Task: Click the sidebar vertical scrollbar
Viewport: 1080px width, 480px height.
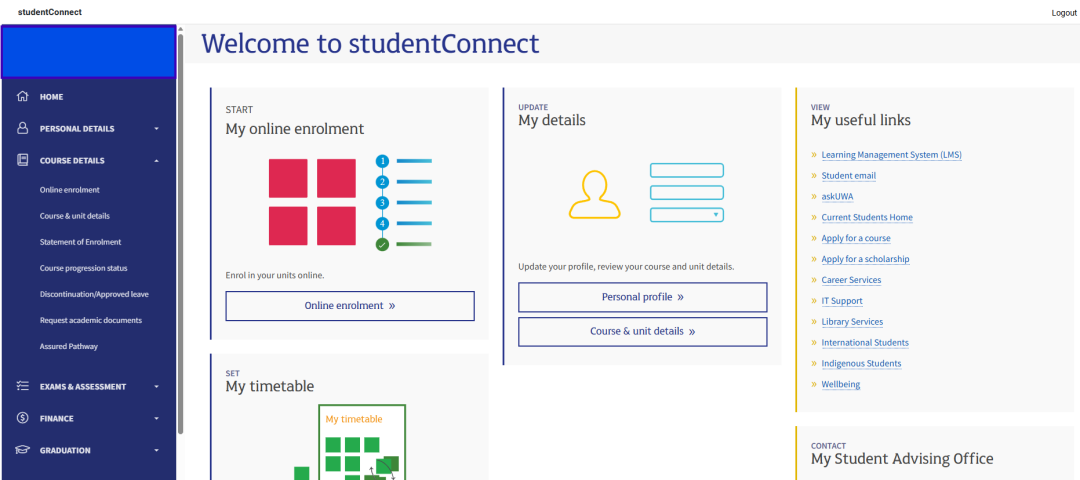Action: (x=180, y=230)
